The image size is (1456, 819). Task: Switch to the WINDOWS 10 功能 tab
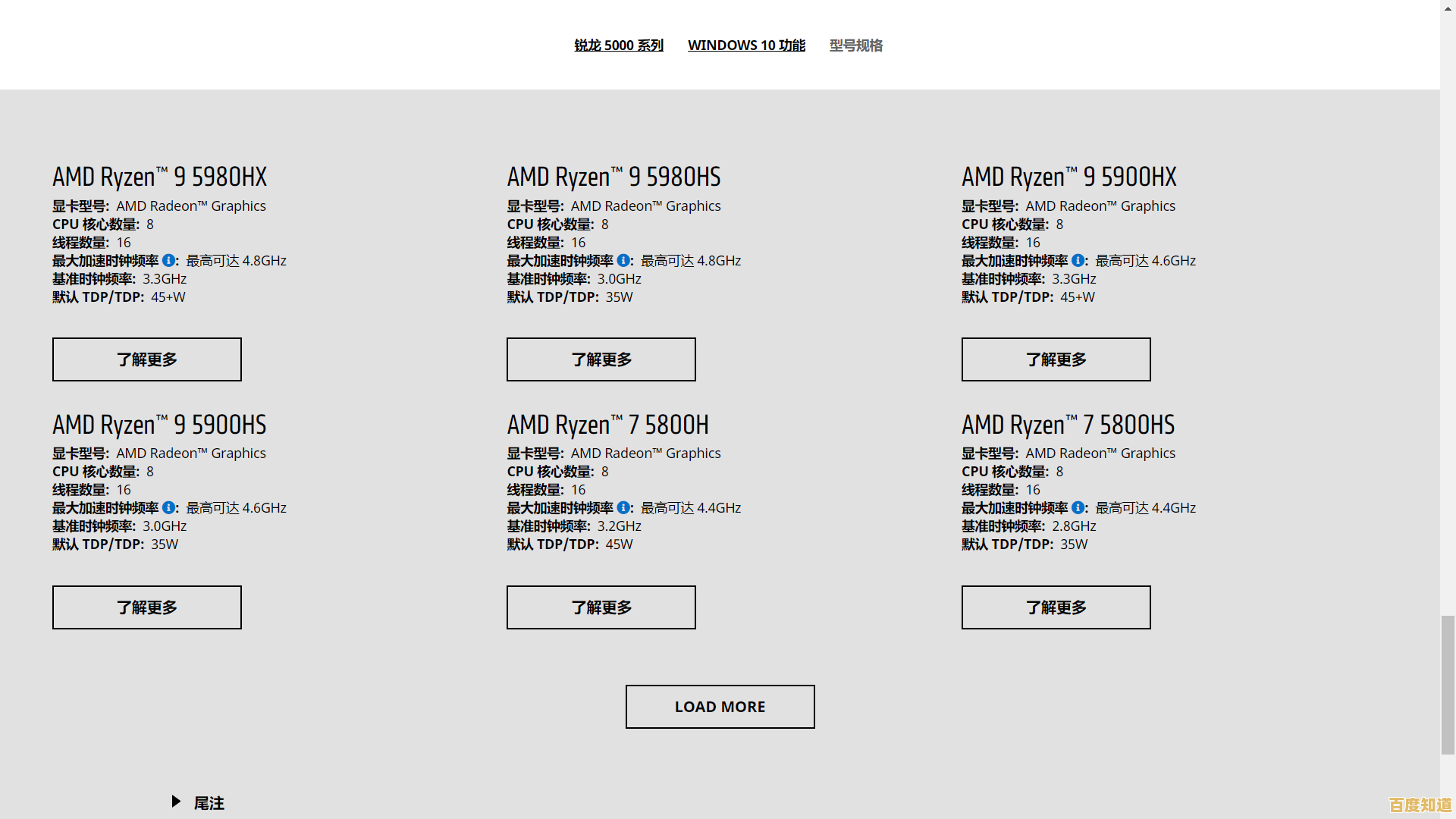[746, 45]
